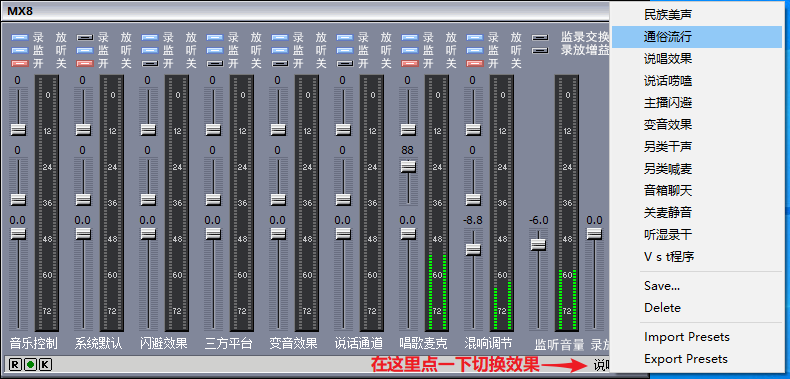
Task: Click the 闪避效果 channel name label
Action: tap(164, 344)
